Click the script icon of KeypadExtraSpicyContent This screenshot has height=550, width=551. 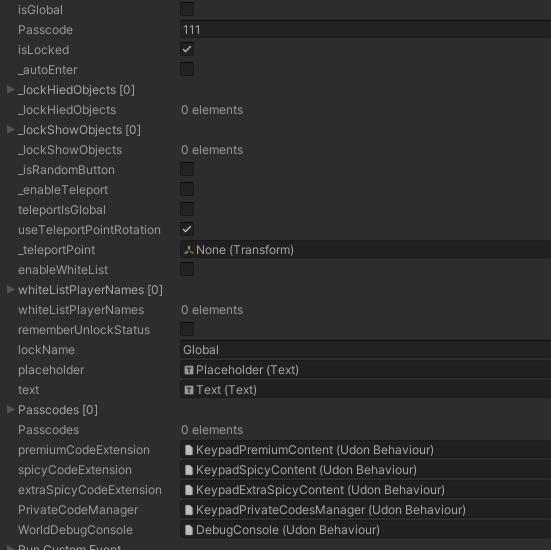(189, 490)
